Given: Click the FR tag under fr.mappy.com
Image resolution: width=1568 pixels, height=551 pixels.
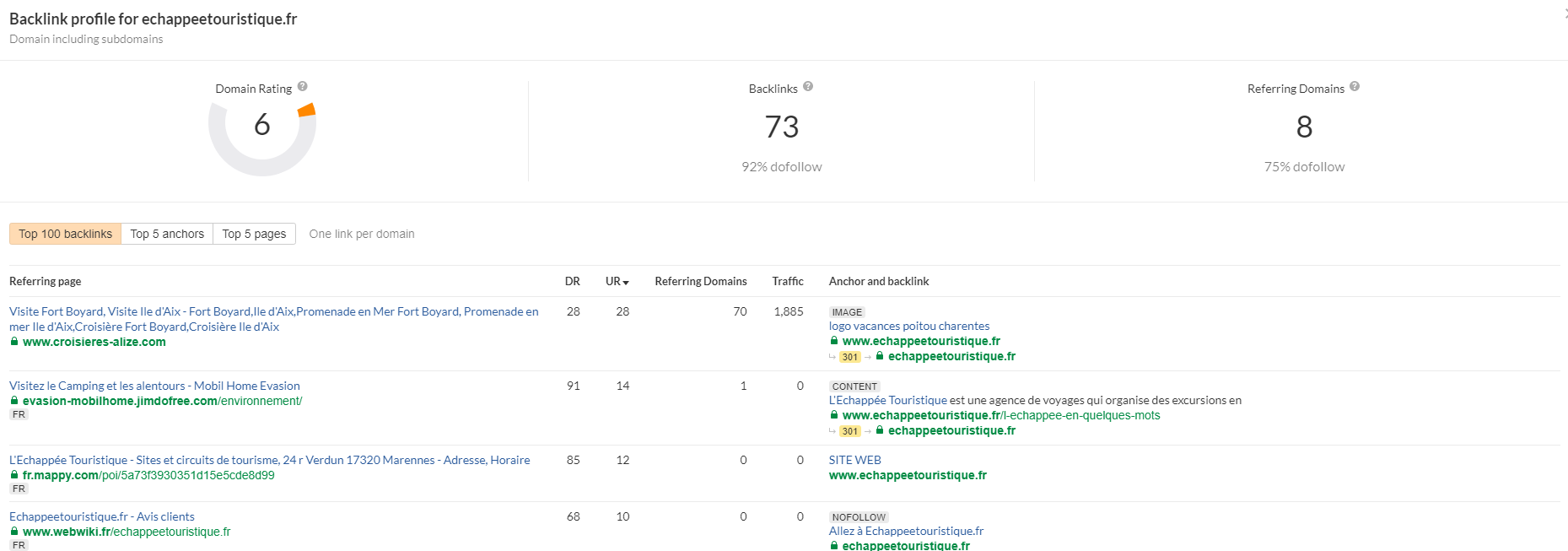Looking at the screenshot, I should pos(19,489).
